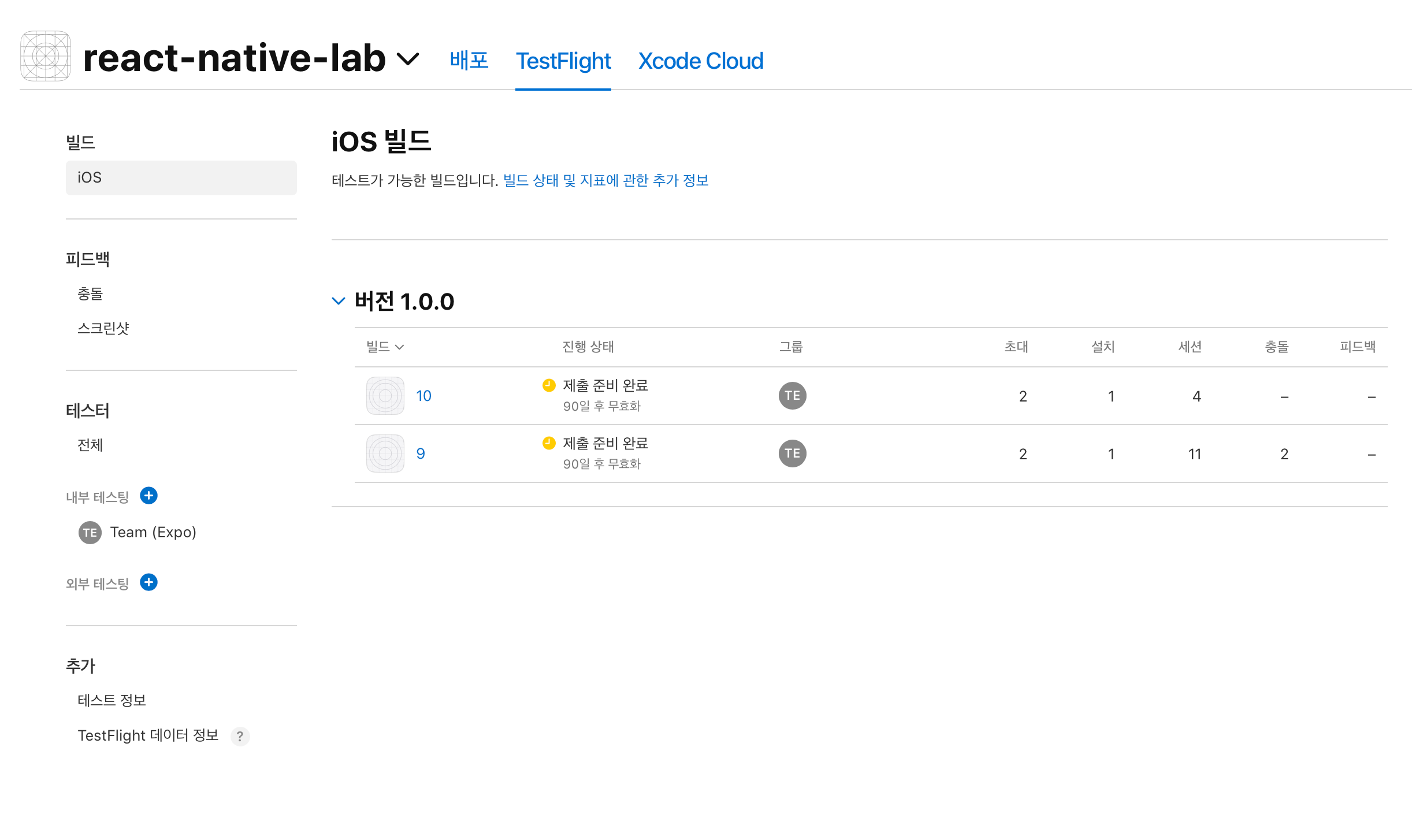Click the yellow status icon for build 9
The width and height of the screenshot is (1412, 840).
coord(549,443)
